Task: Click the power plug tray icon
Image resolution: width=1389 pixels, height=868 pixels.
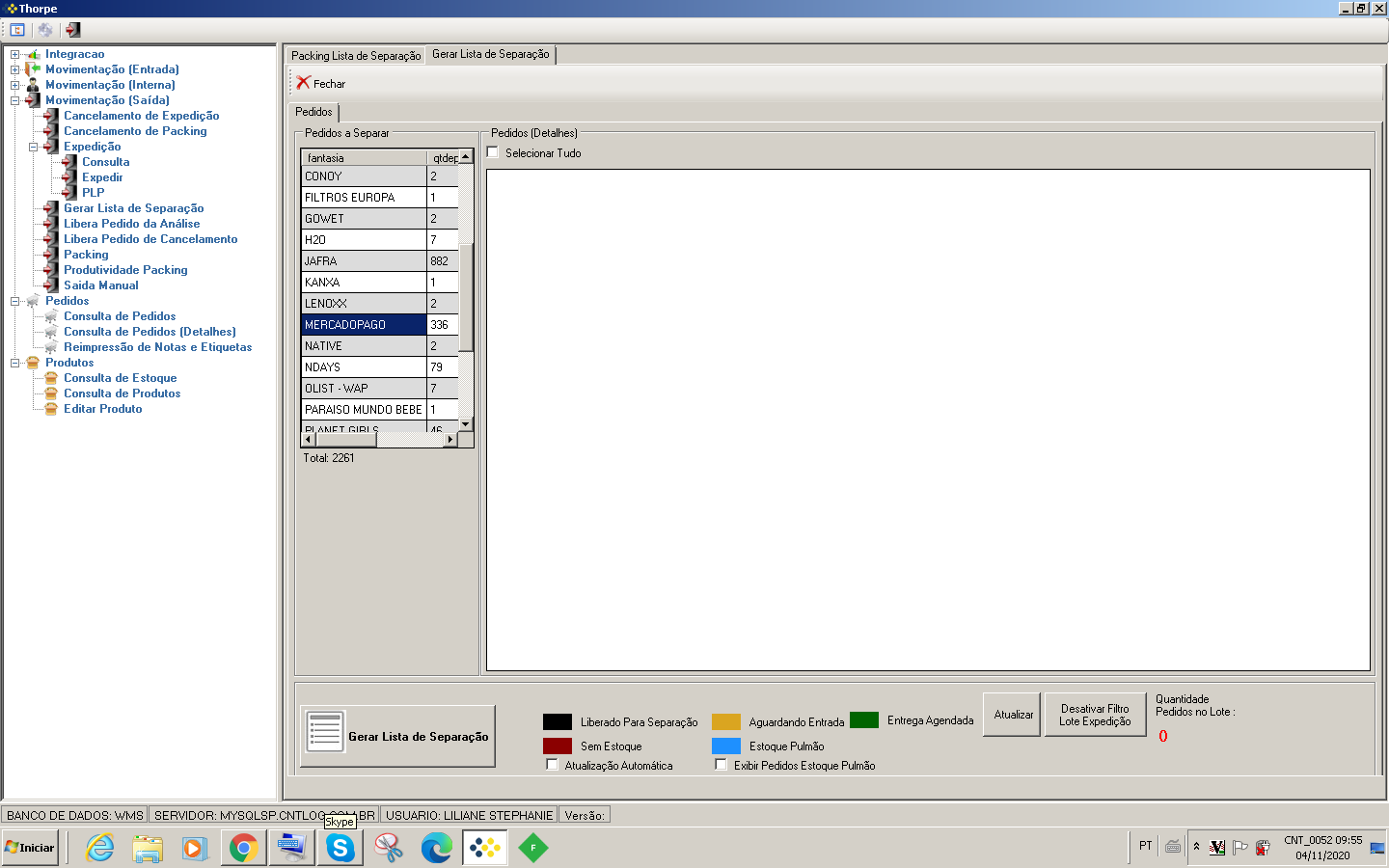Action: click(1263, 848)
